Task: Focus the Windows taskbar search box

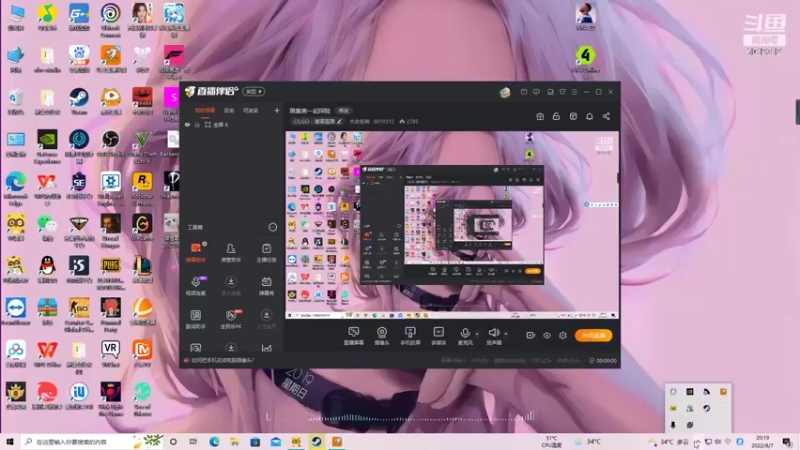Action: [x=92, y=442]
